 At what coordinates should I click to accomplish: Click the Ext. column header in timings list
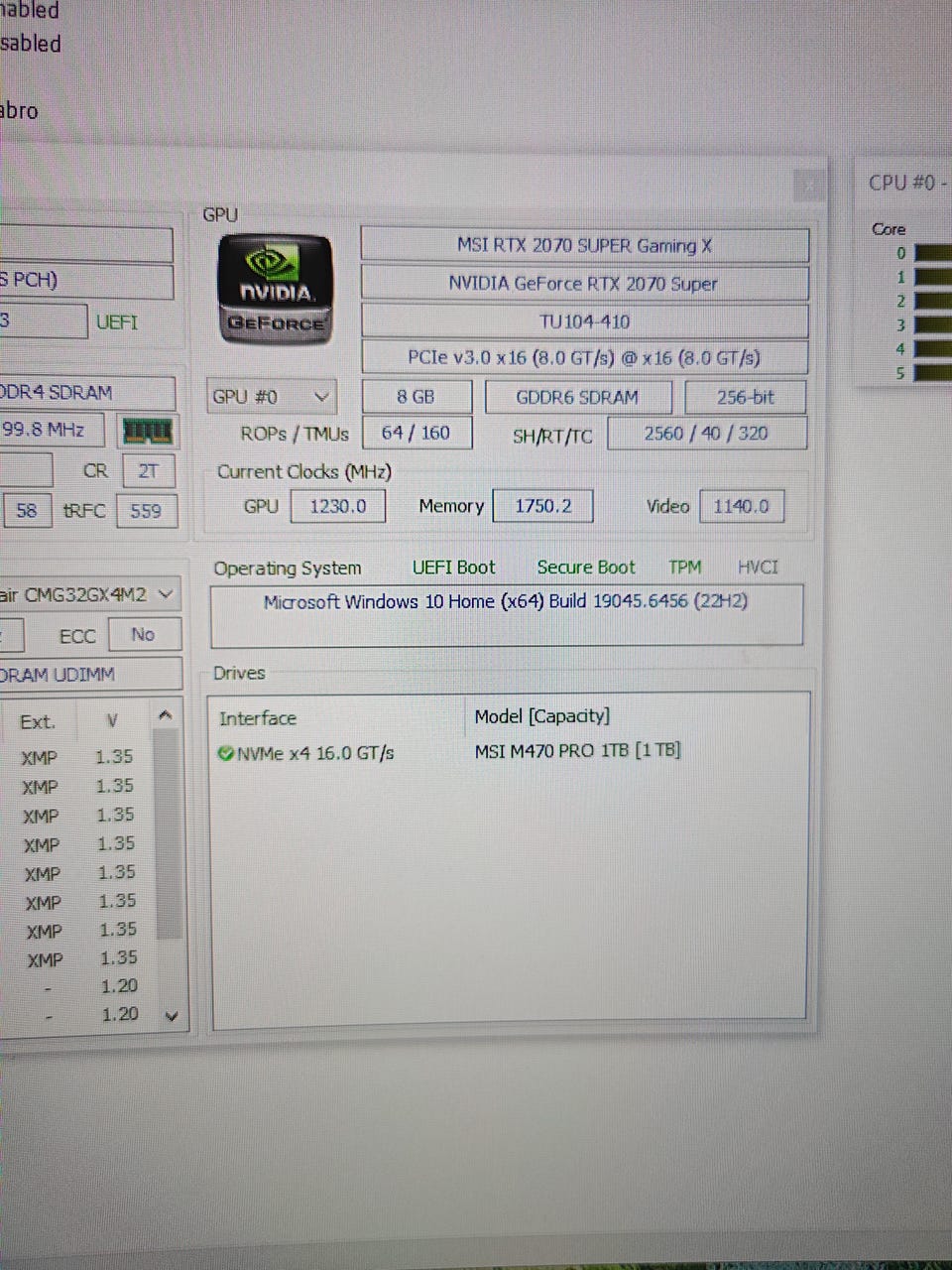[x=38, y=722]
